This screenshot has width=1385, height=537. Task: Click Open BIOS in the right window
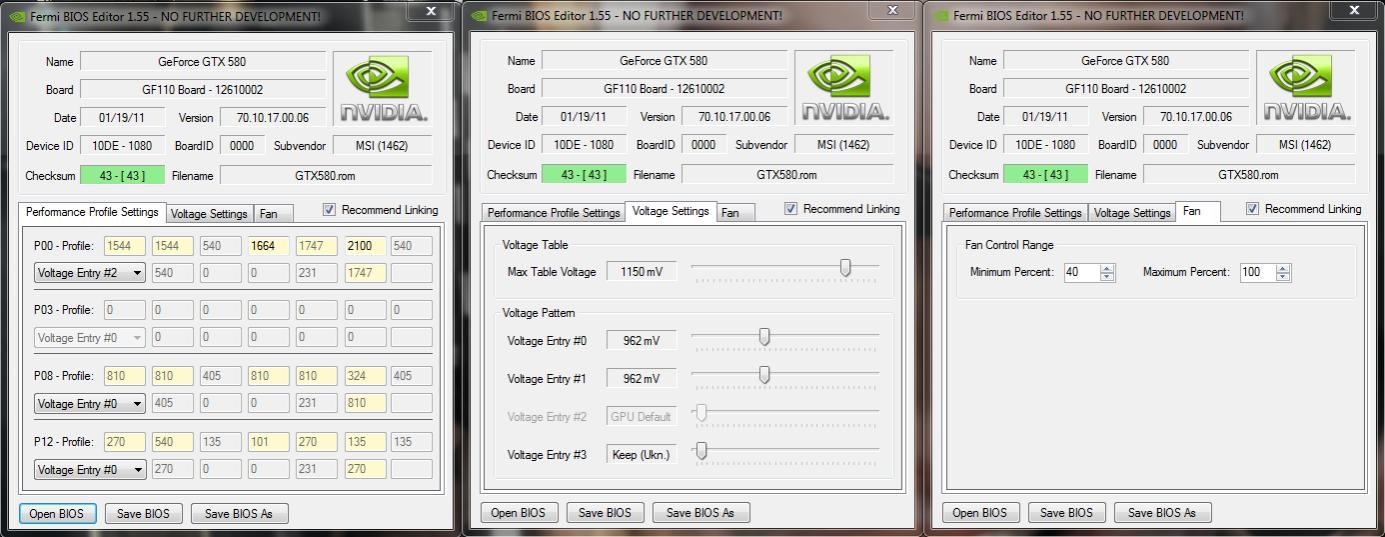click(981, 513)
